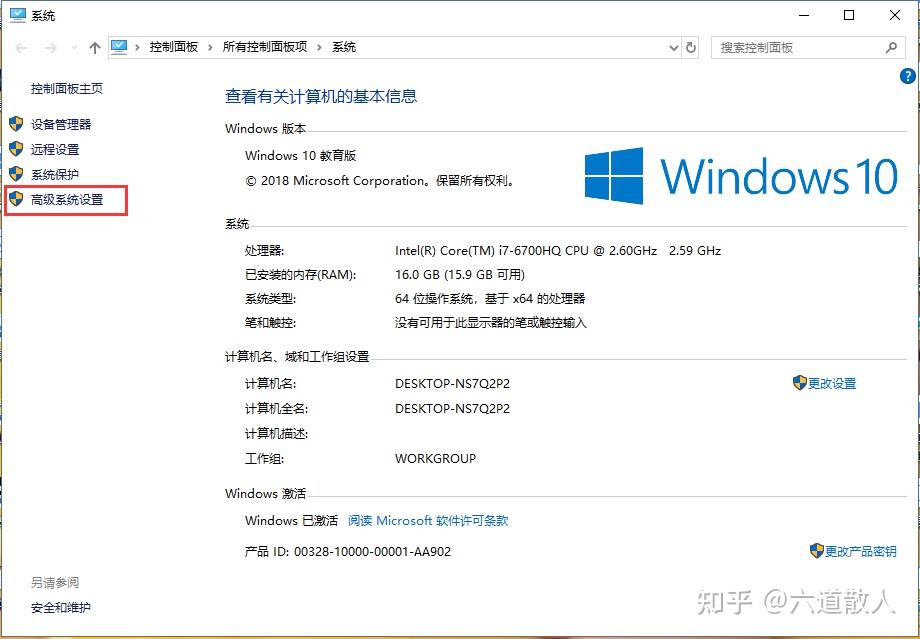Image resolution: width=920 pixels, height=639 pixels.
Task: Click the Windows 10 教育版 text
Action: (x=300, y=156)
